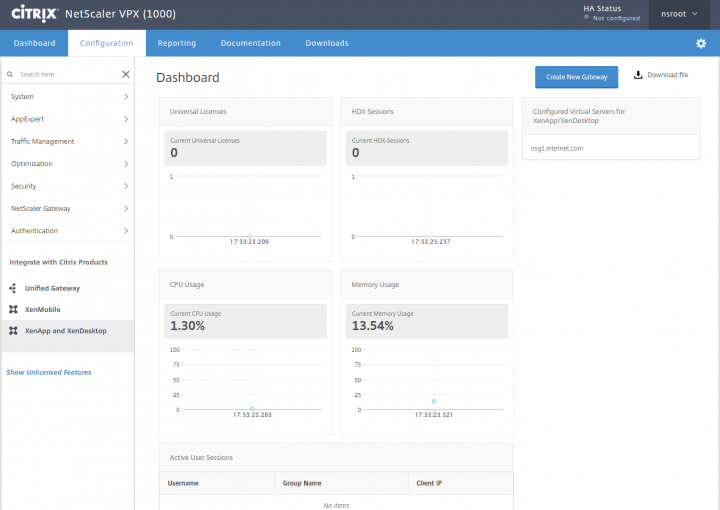Image resolution: width=720 pixels, height=510 pixels.
Task: Expand the Traffic Management section
Action: pos(67,141)
